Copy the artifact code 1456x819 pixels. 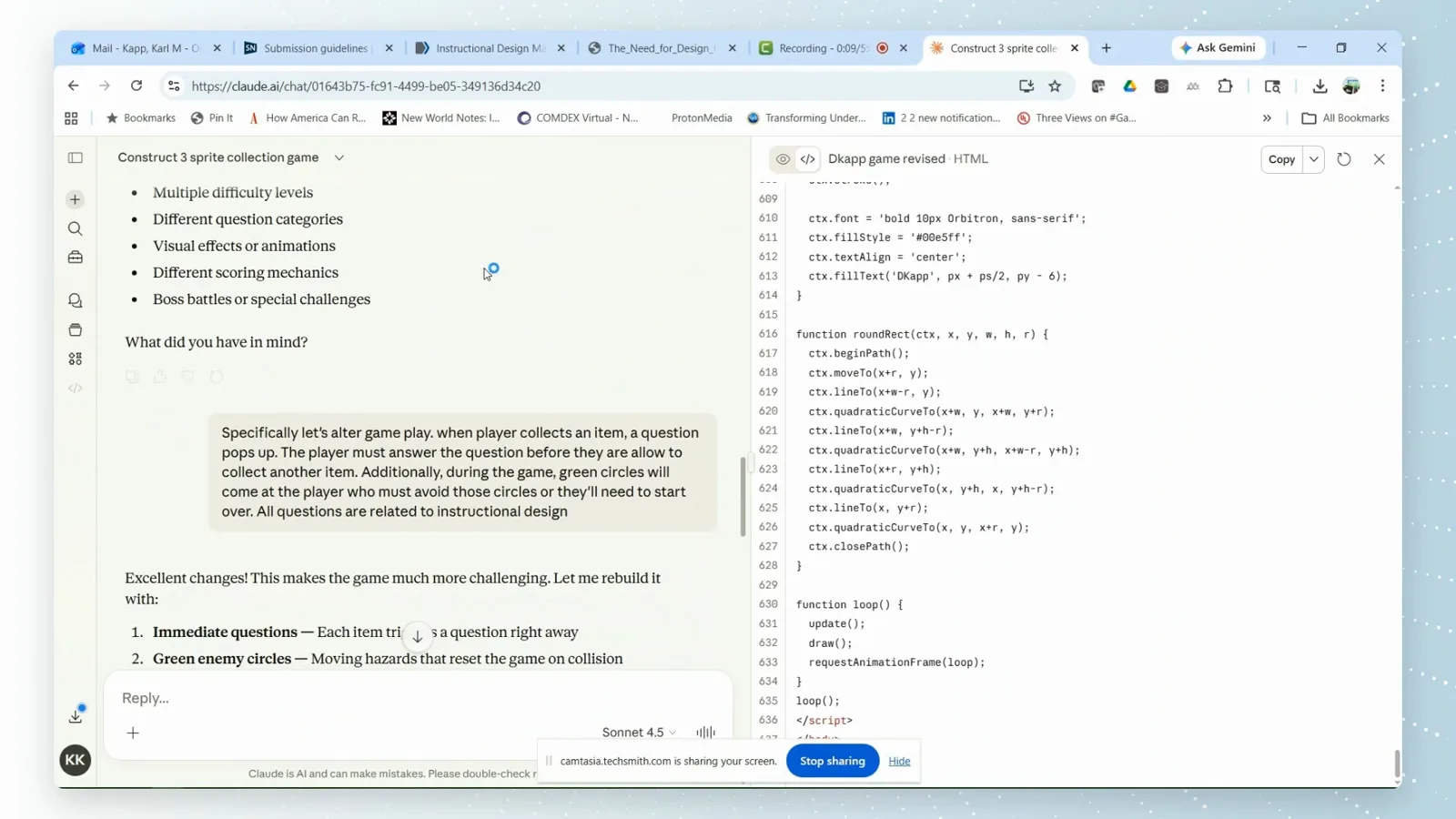click(x=1281, y=159)
